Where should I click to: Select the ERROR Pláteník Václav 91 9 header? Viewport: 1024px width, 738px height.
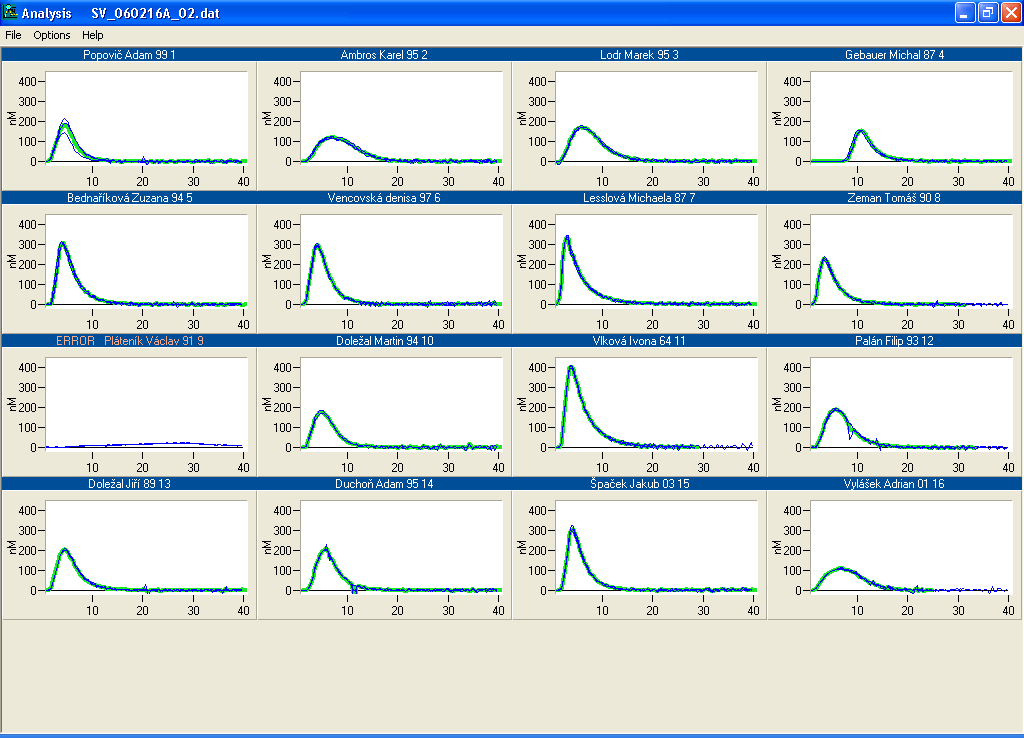coord(129,341)
